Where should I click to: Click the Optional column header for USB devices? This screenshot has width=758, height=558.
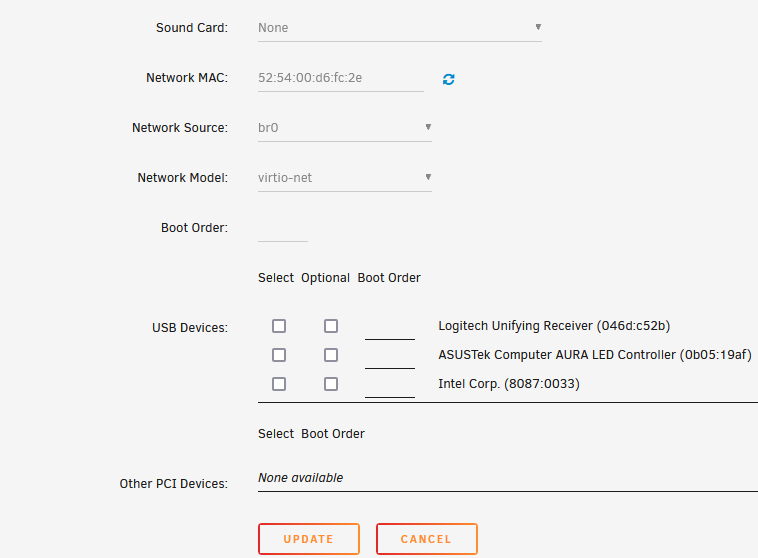pyautogui.click(x=325, y=278)
